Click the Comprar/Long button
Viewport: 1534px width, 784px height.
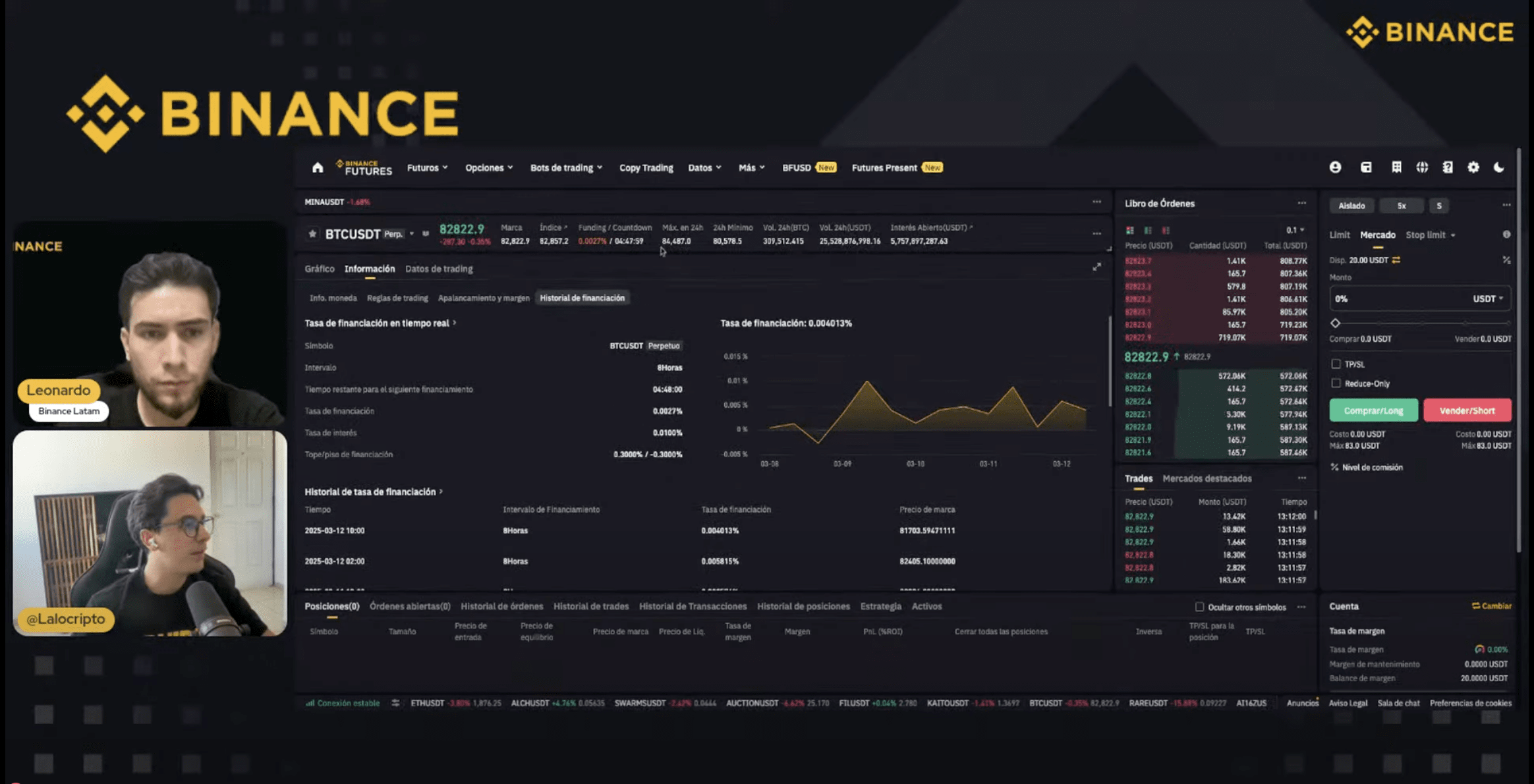[1373, 410]
